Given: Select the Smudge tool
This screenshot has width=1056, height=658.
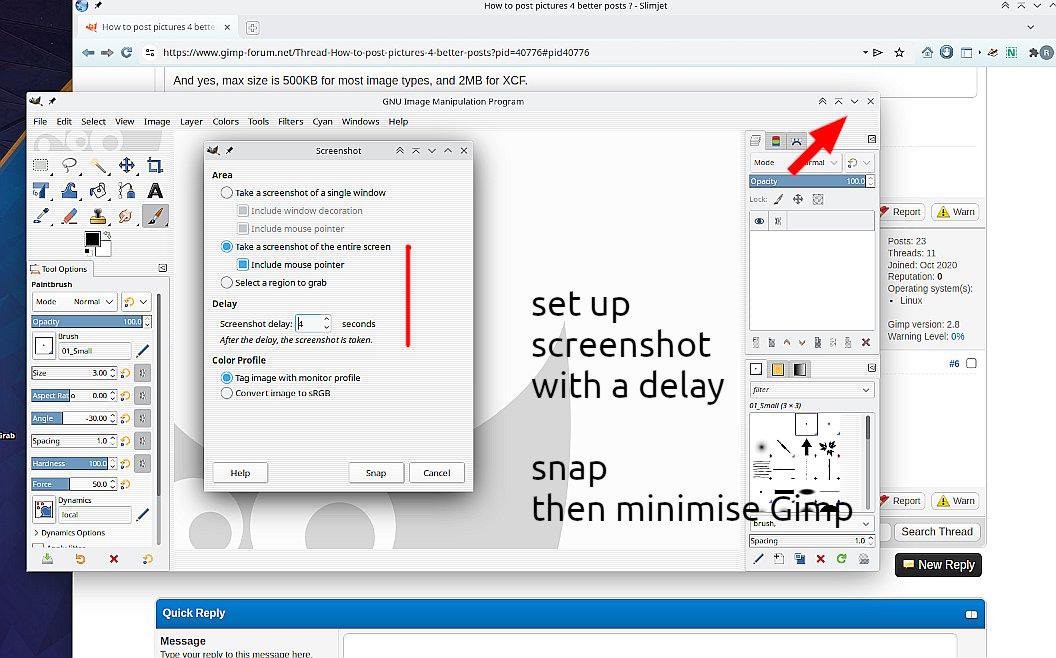Looking at the screenshot, I should tap(127, 216).
